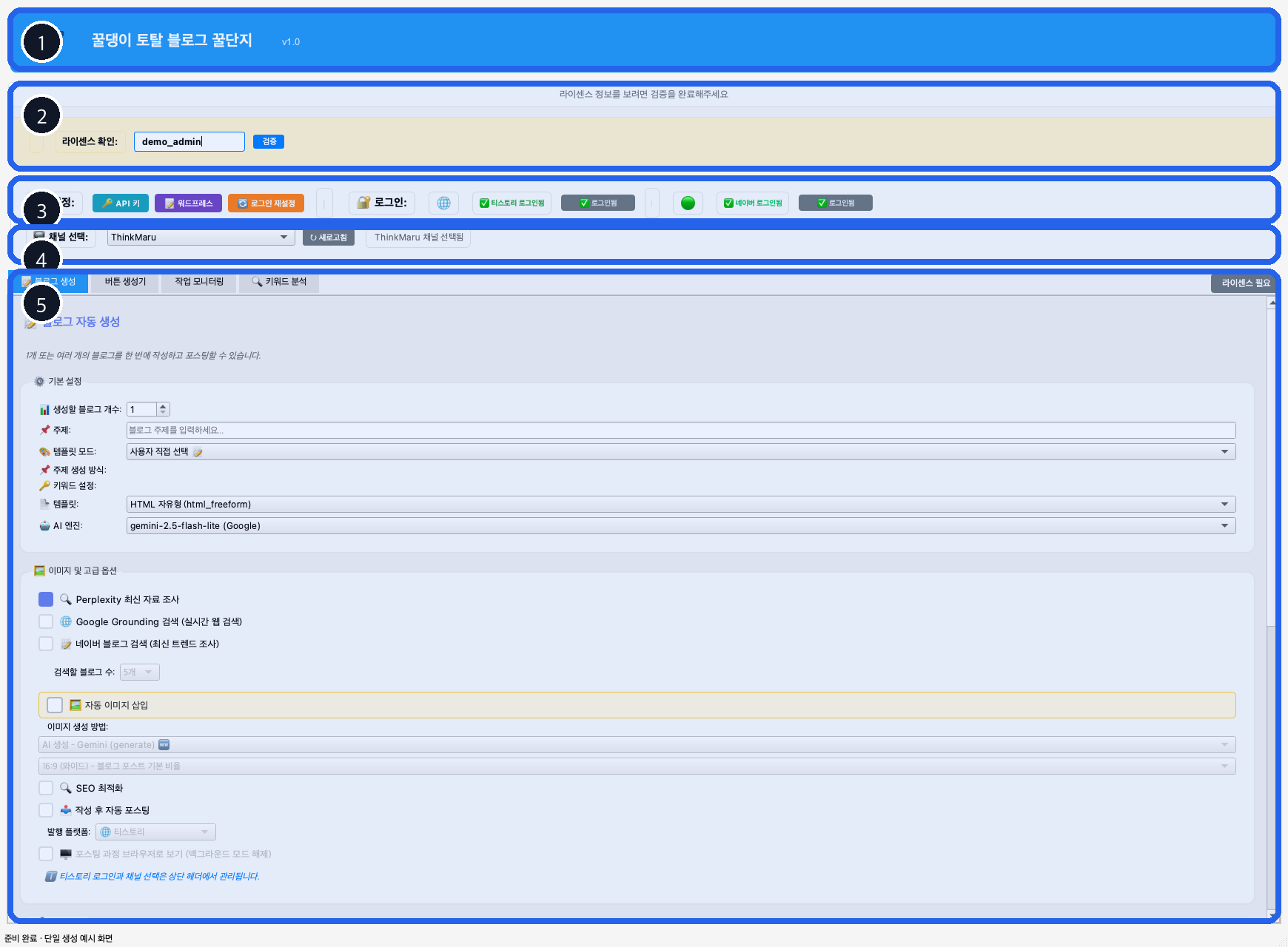Check the 자동 이미지 삽입 option
The image size is (1288, 947).
[x=55, y=705]
